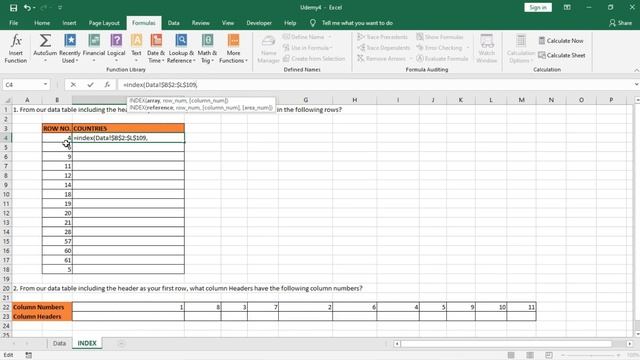Open Math & Trig functions

pyautogui.click(x=207, y=49)
